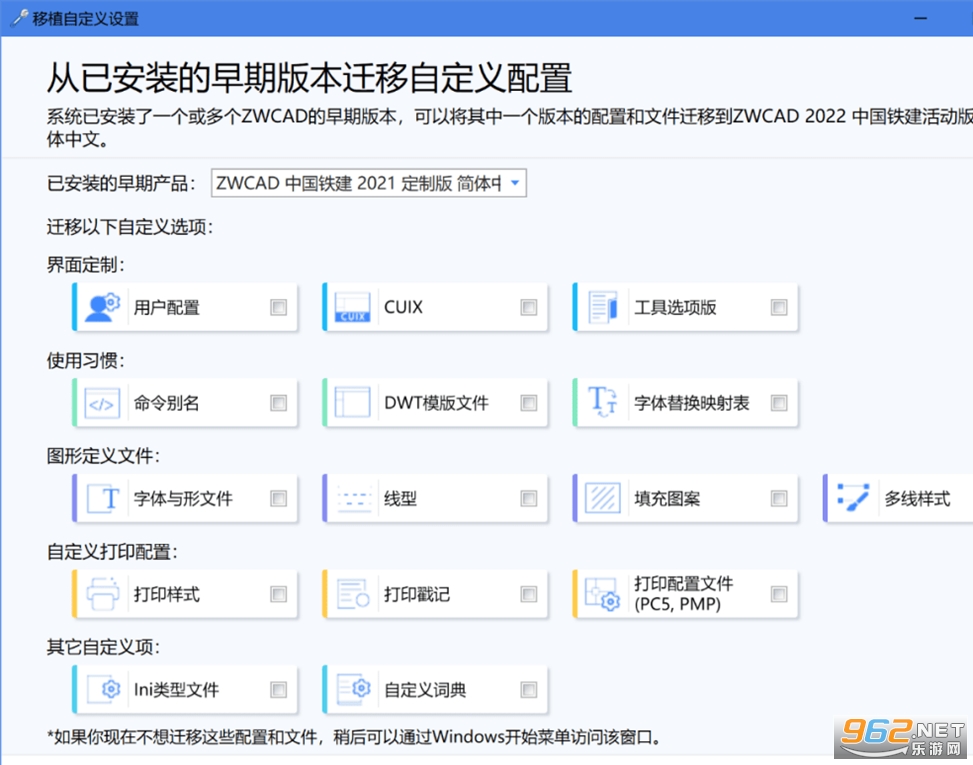Tick the 工具选项版 checkbox
973x765 pixels.
(x=779, y=307)
